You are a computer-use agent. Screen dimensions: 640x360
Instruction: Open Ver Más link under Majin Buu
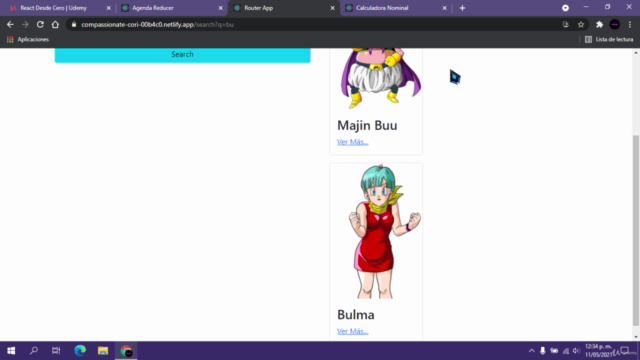[352, 142]
